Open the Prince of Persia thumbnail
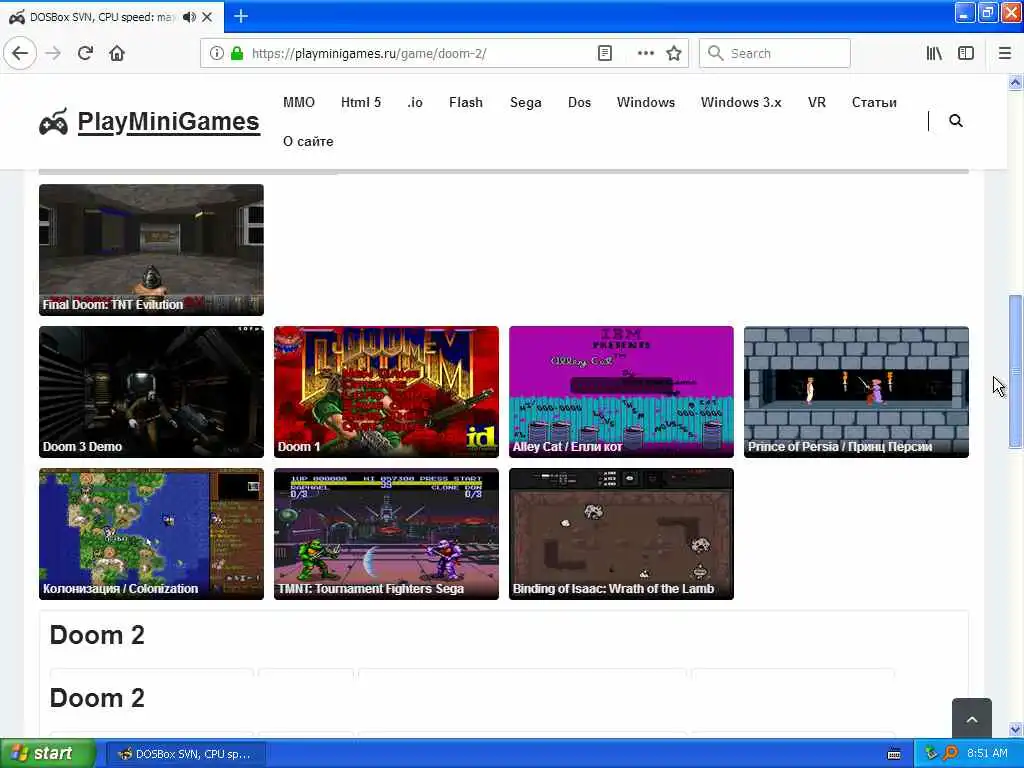This screenshot has width=1024, height=768. pos(857,392)
